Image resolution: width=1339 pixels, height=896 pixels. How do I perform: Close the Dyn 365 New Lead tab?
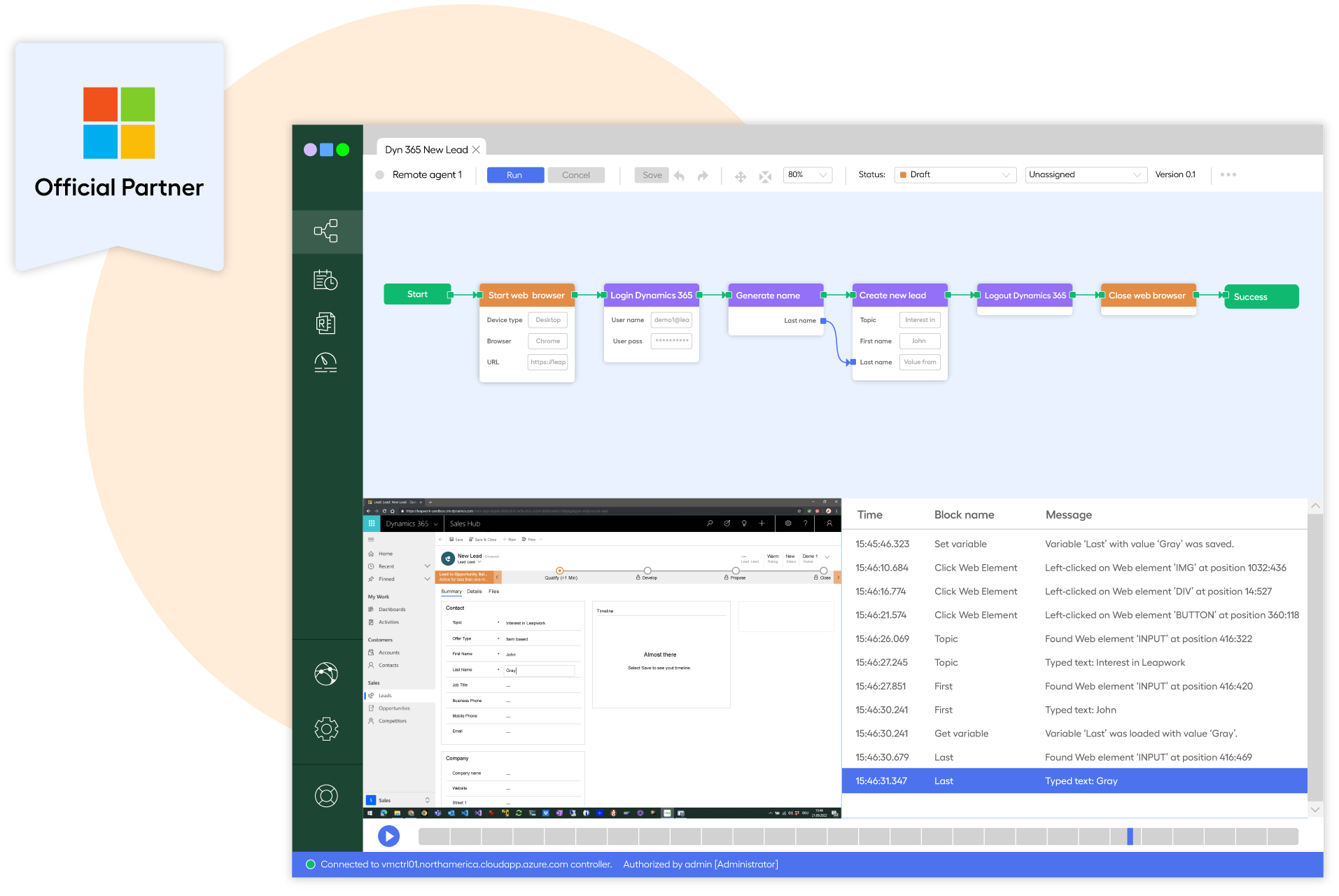click(476, 150)
